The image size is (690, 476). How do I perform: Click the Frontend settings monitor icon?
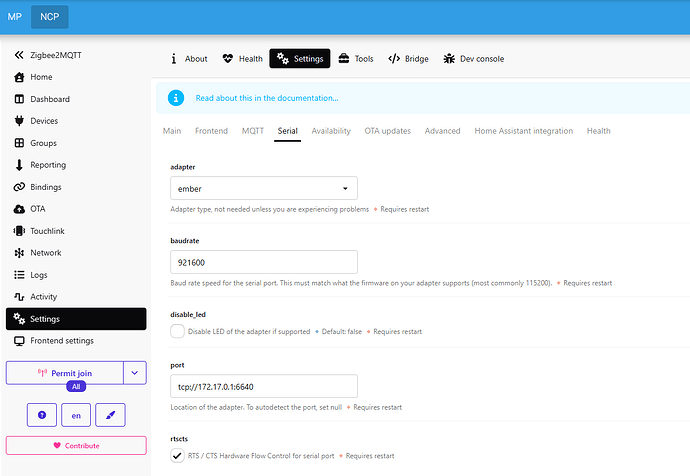tap(19, 341)
